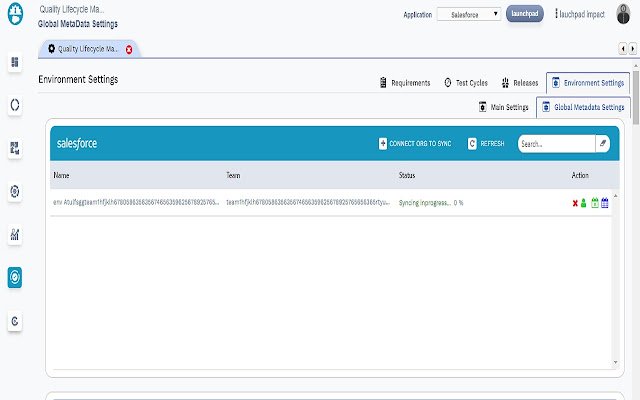Open the QR-code style sidebar icon
The width and height of the screenshot is (640, 400).
pyautogui.click(x=15, y=148)
